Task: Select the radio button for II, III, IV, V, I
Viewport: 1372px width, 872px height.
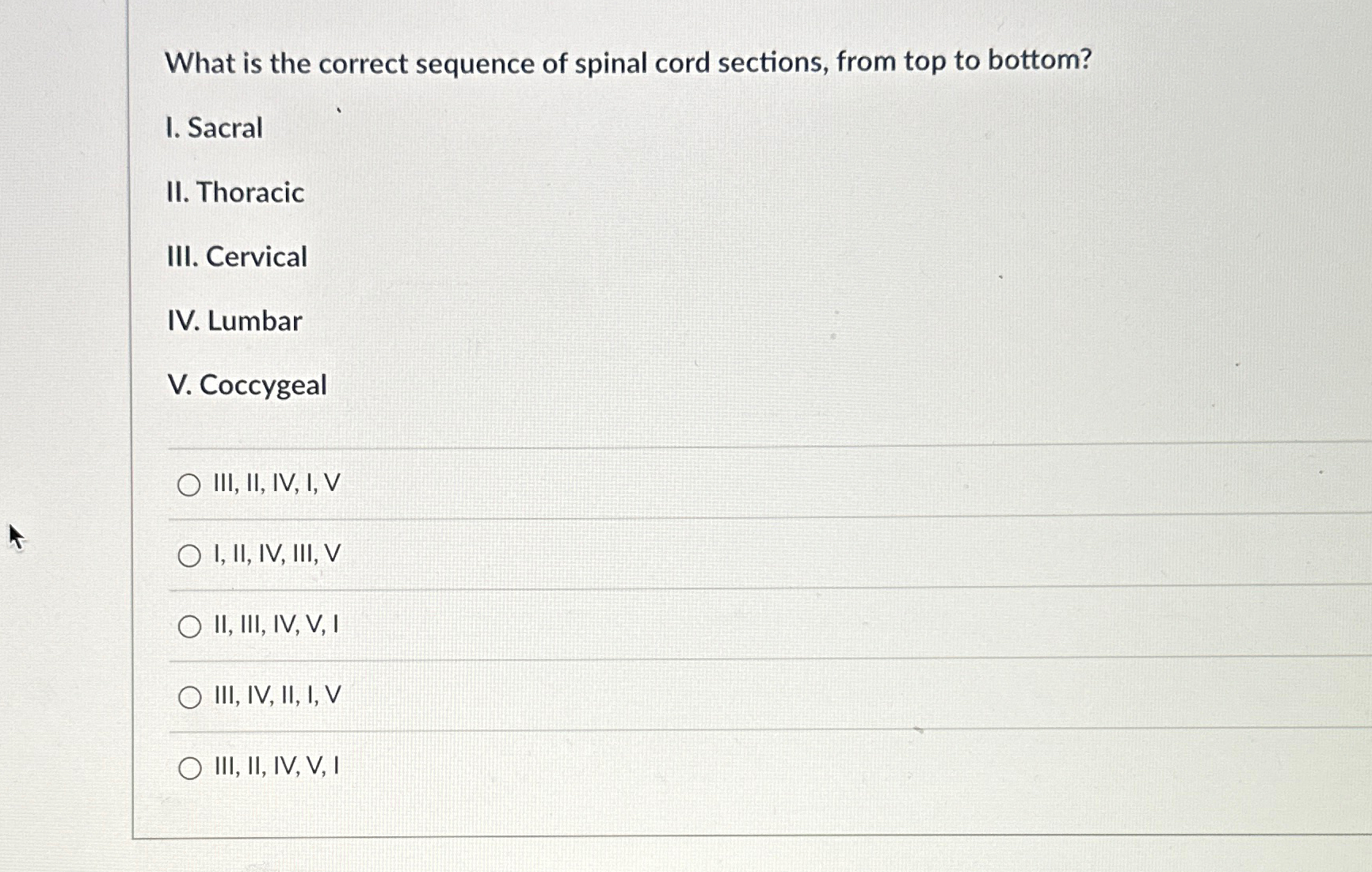Action: coord(189,628)
